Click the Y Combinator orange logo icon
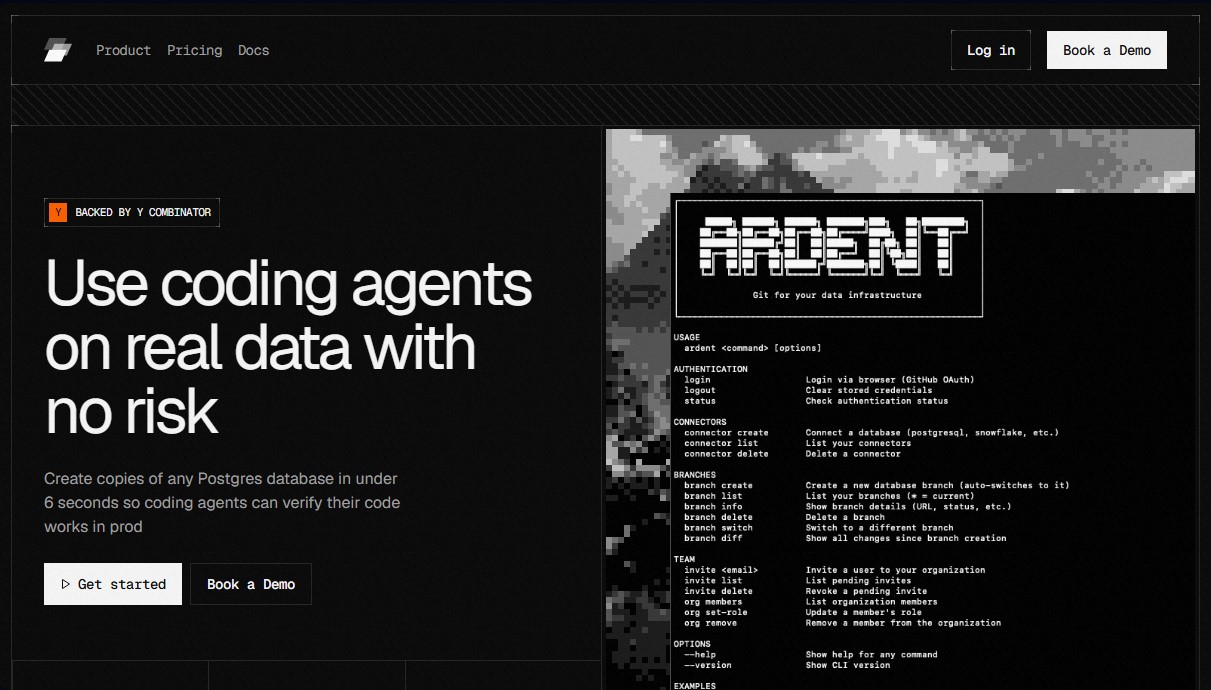 pyautogui.click(x=58, y=212)
